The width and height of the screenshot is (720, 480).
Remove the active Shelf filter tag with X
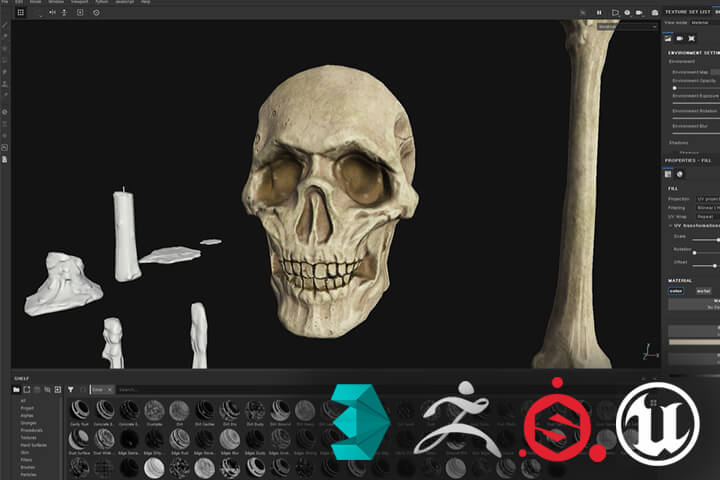click(x=110, y=390)
